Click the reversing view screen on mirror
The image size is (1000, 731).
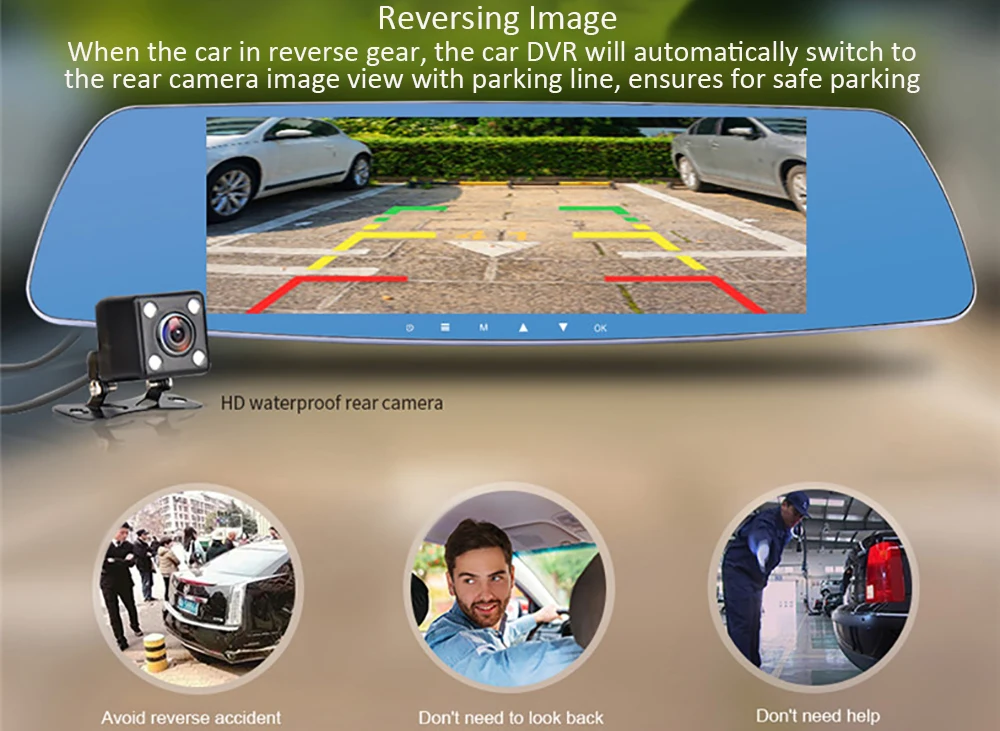(506, 215)
